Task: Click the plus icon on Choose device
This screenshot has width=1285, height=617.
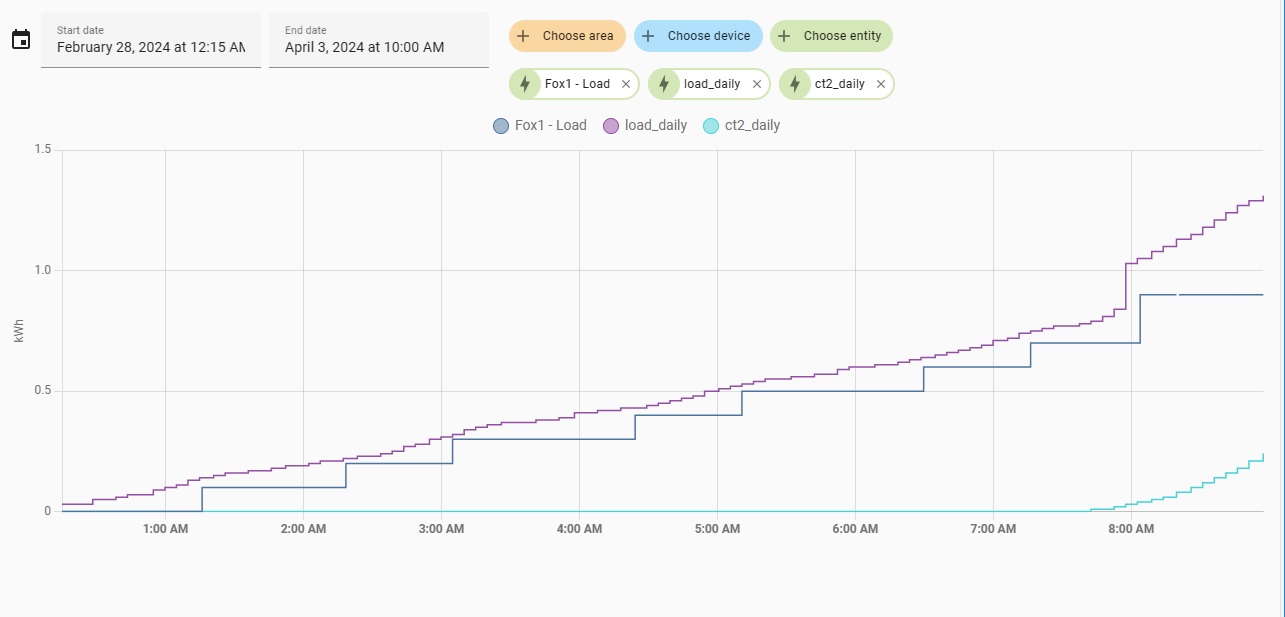Action: [x=648, y=36]
